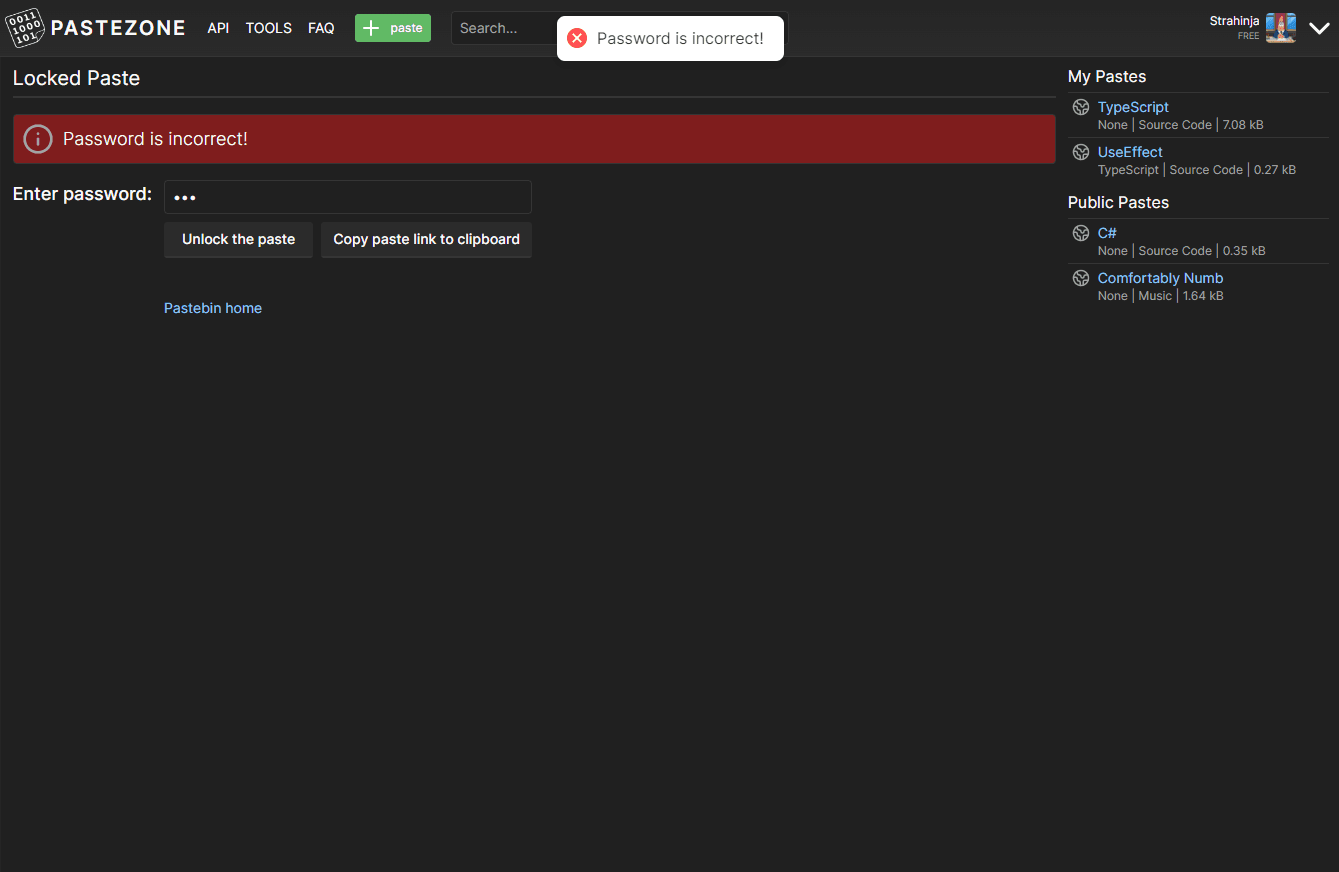Expand the user account dropdown chevron
The height and width of the screenshot is (872, 1339).
pos(1319,29)
